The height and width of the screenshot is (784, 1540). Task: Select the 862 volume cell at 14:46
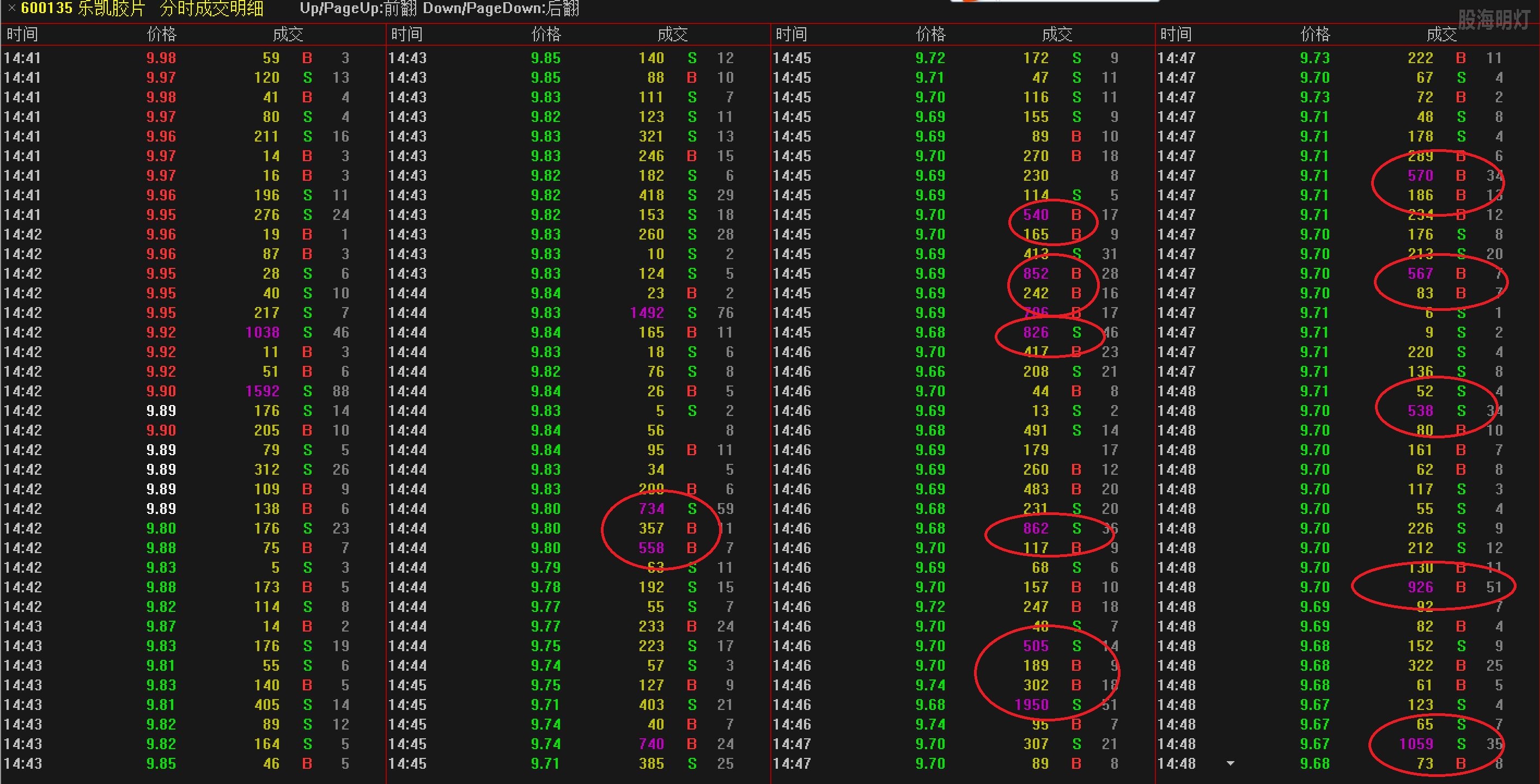(1036, 528)
